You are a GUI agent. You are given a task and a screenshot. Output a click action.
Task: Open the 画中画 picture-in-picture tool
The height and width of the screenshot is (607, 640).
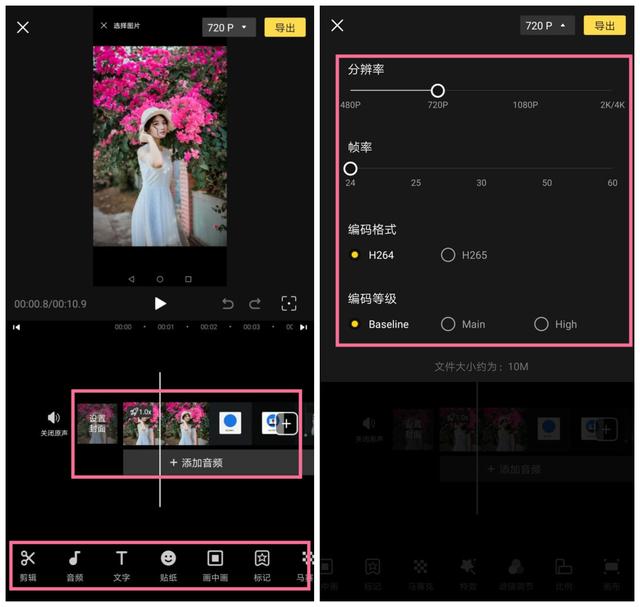(215, 565)
